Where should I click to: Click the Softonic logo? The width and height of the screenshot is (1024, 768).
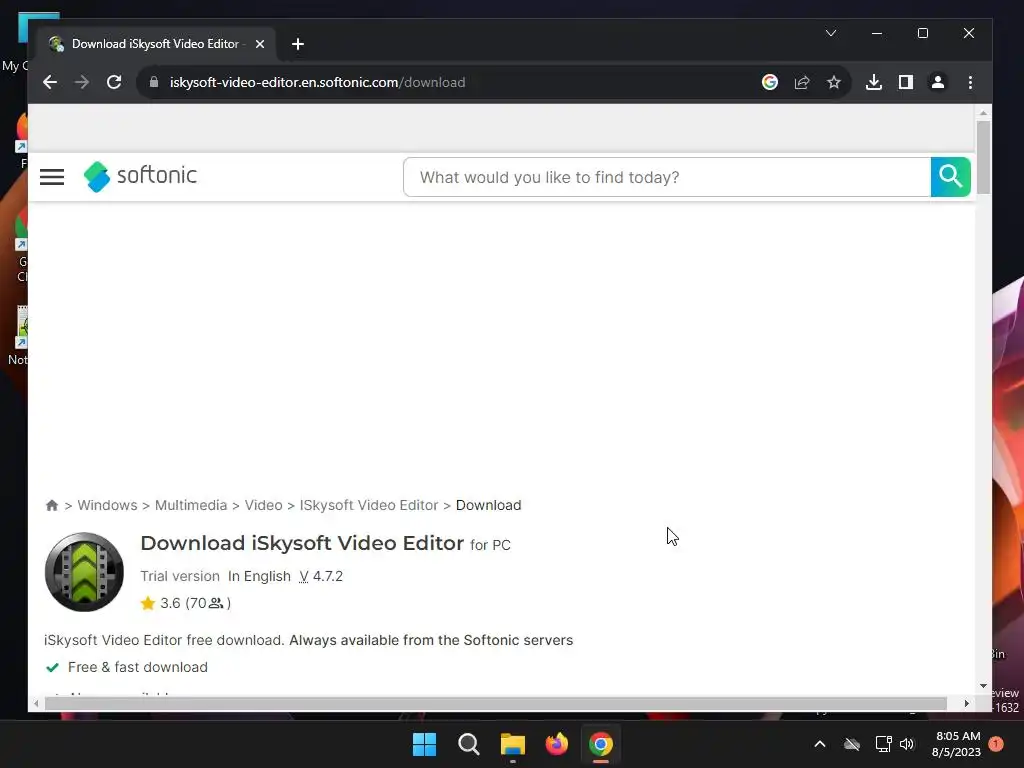[140, 176]
